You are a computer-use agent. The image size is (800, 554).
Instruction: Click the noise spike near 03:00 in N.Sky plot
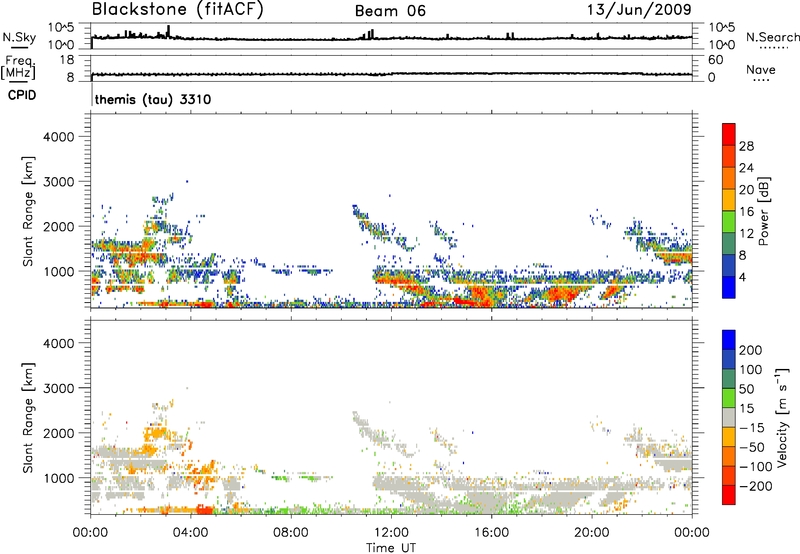[x=169, y=31]
